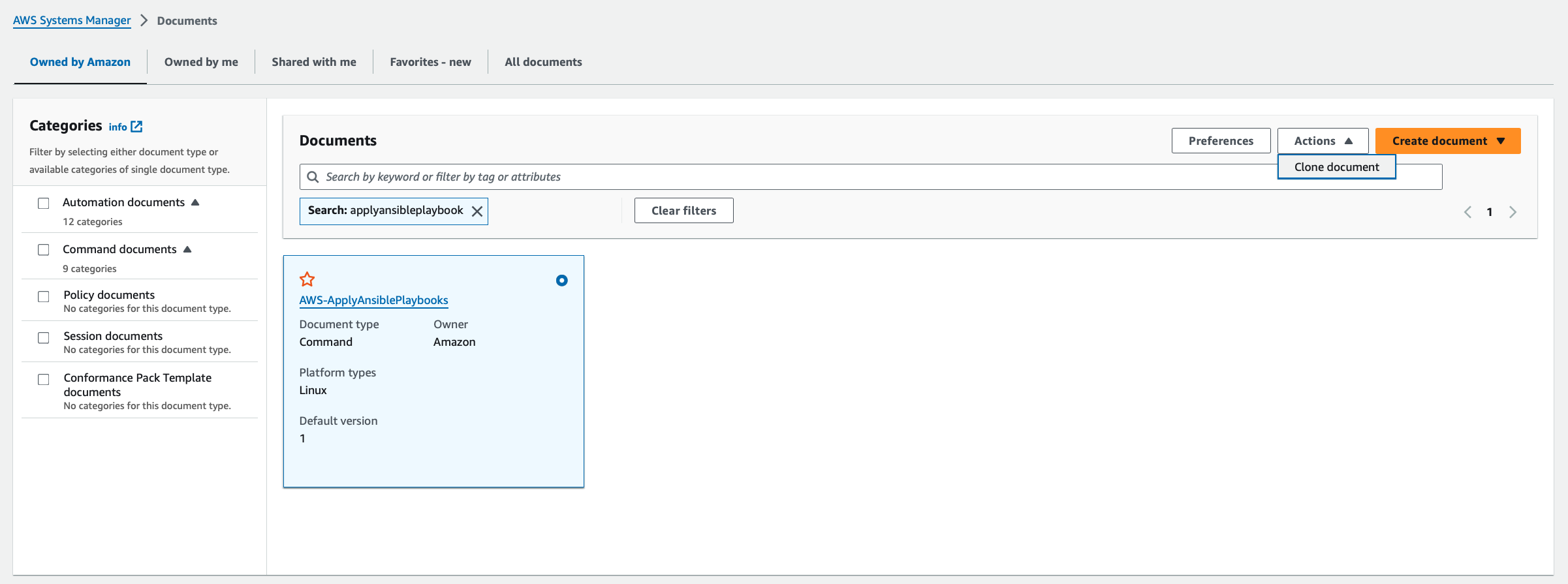Click the Preferences button
The width and height of the screenshot is (1568, 584).
click(1221, 141)
